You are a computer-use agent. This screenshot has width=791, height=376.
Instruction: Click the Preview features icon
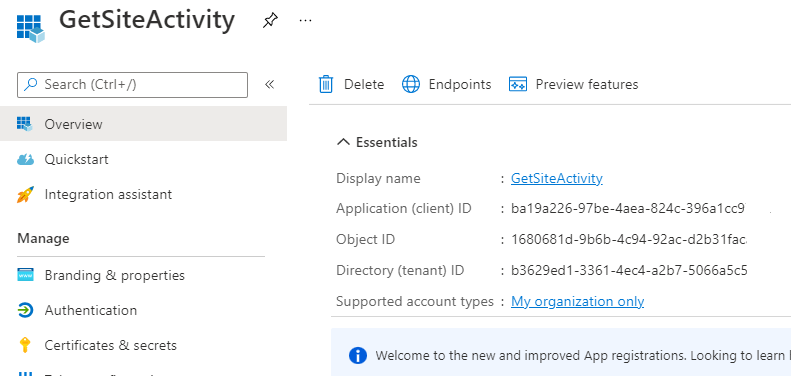518,84
